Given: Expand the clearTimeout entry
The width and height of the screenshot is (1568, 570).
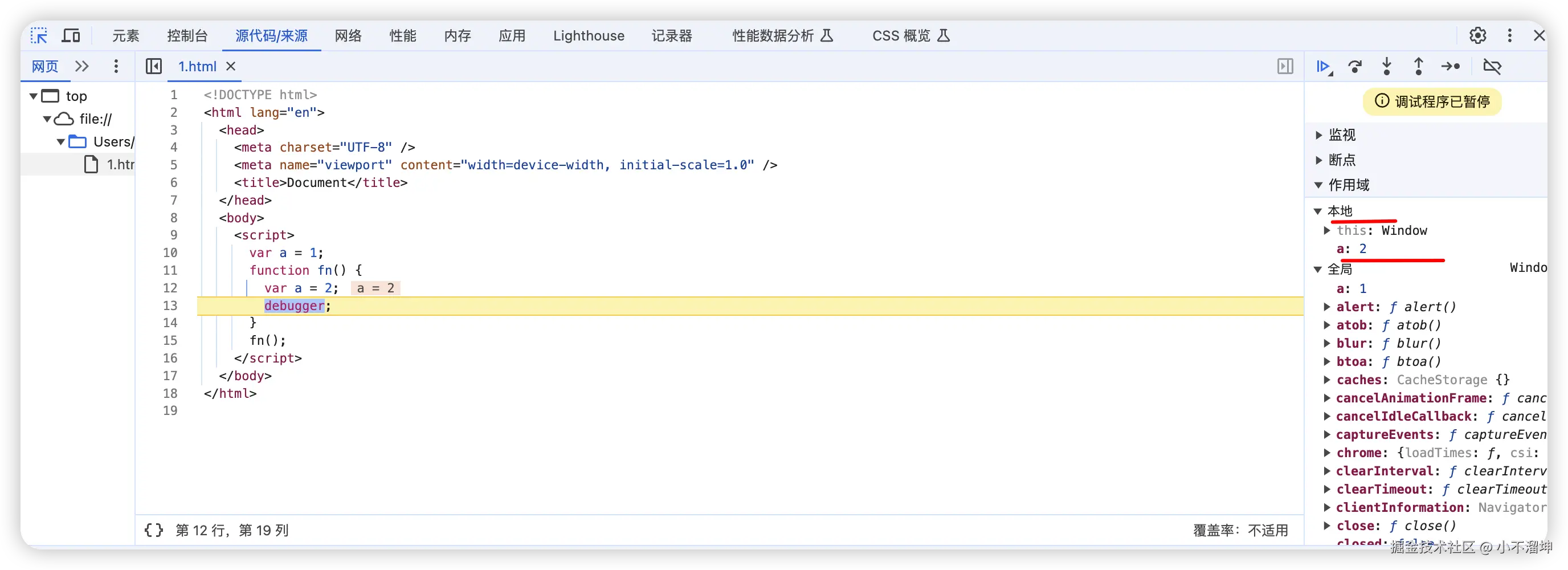Looking at the screenshot, I should click(x=1327, y=489).
